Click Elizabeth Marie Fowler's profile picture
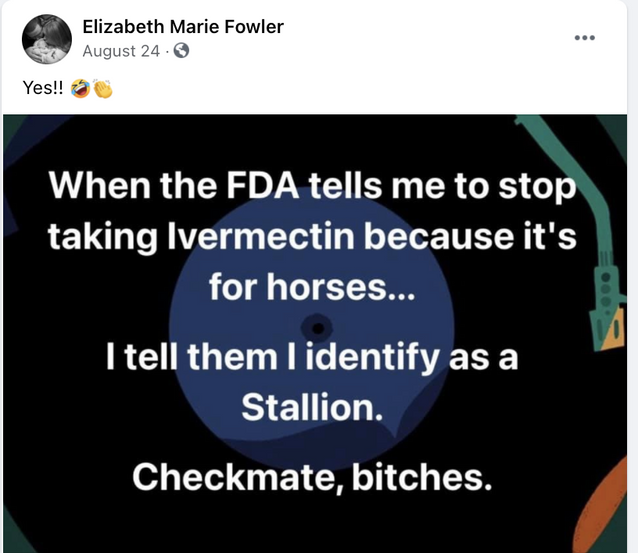638x553 pixels. pos(46,40)
